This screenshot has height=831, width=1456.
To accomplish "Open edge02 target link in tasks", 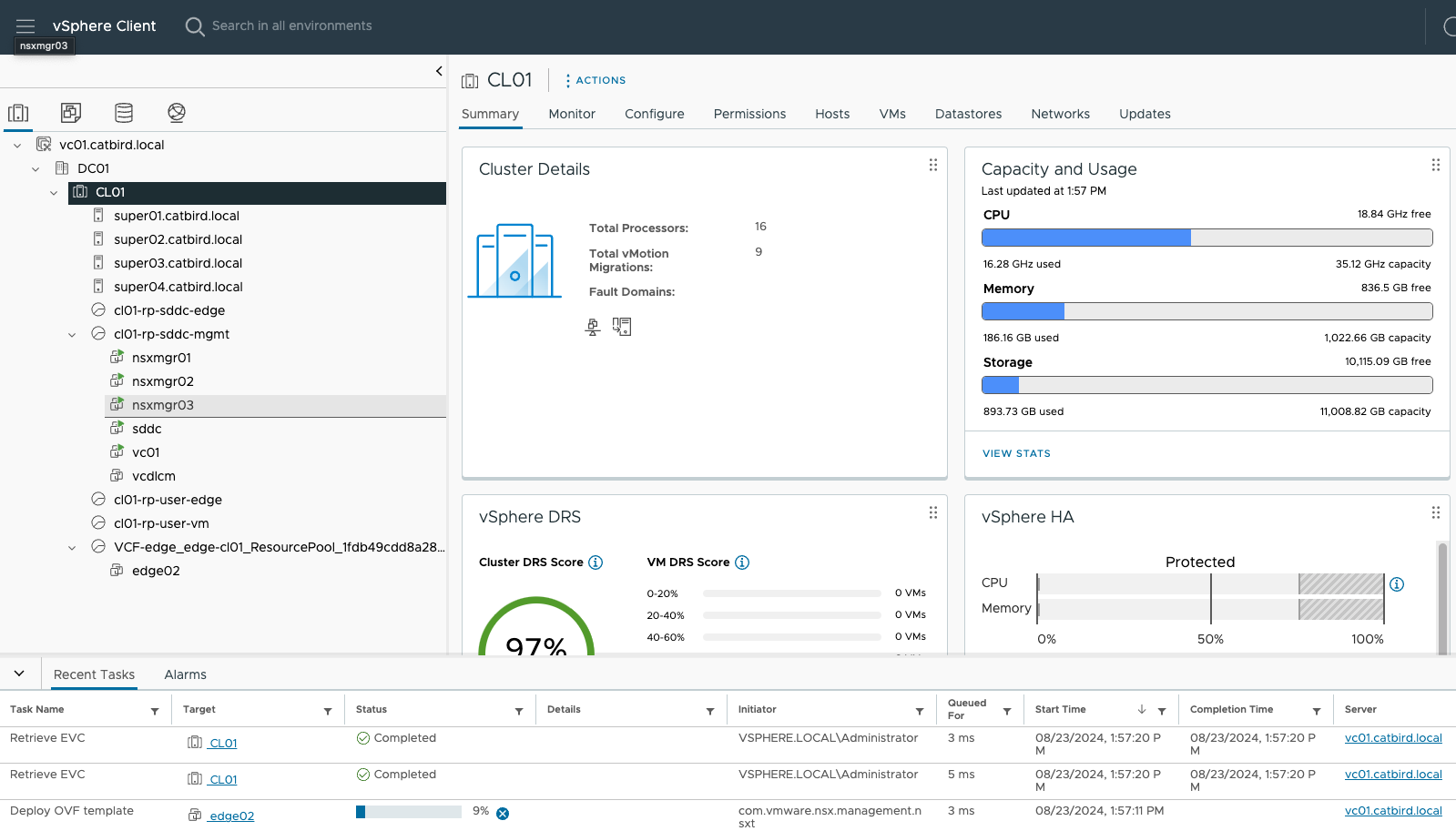I will pyautogui.click(x=231, y=816).
